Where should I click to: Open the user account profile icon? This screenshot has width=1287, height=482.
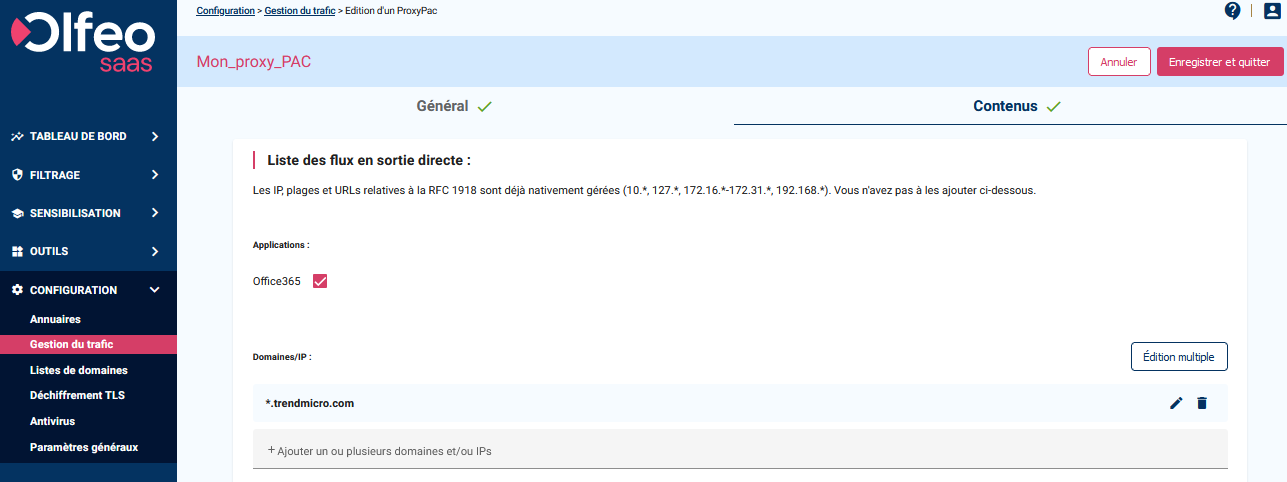pyautogui.click(x=1272, y=11)
